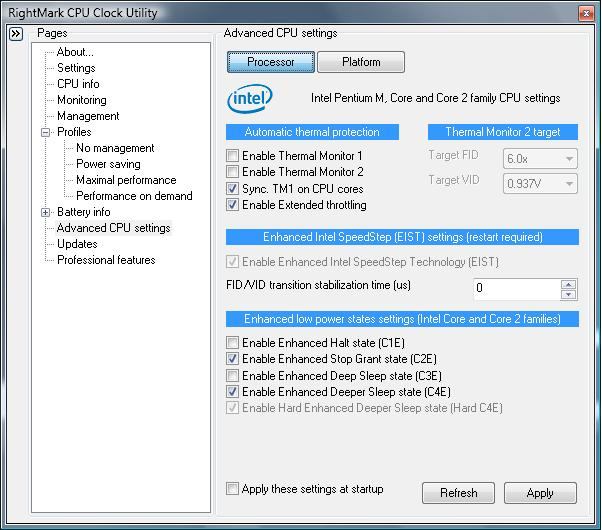This screenshot has height=530, width=602.
Task: Expand the Battery info tree node
Action: 45,212
